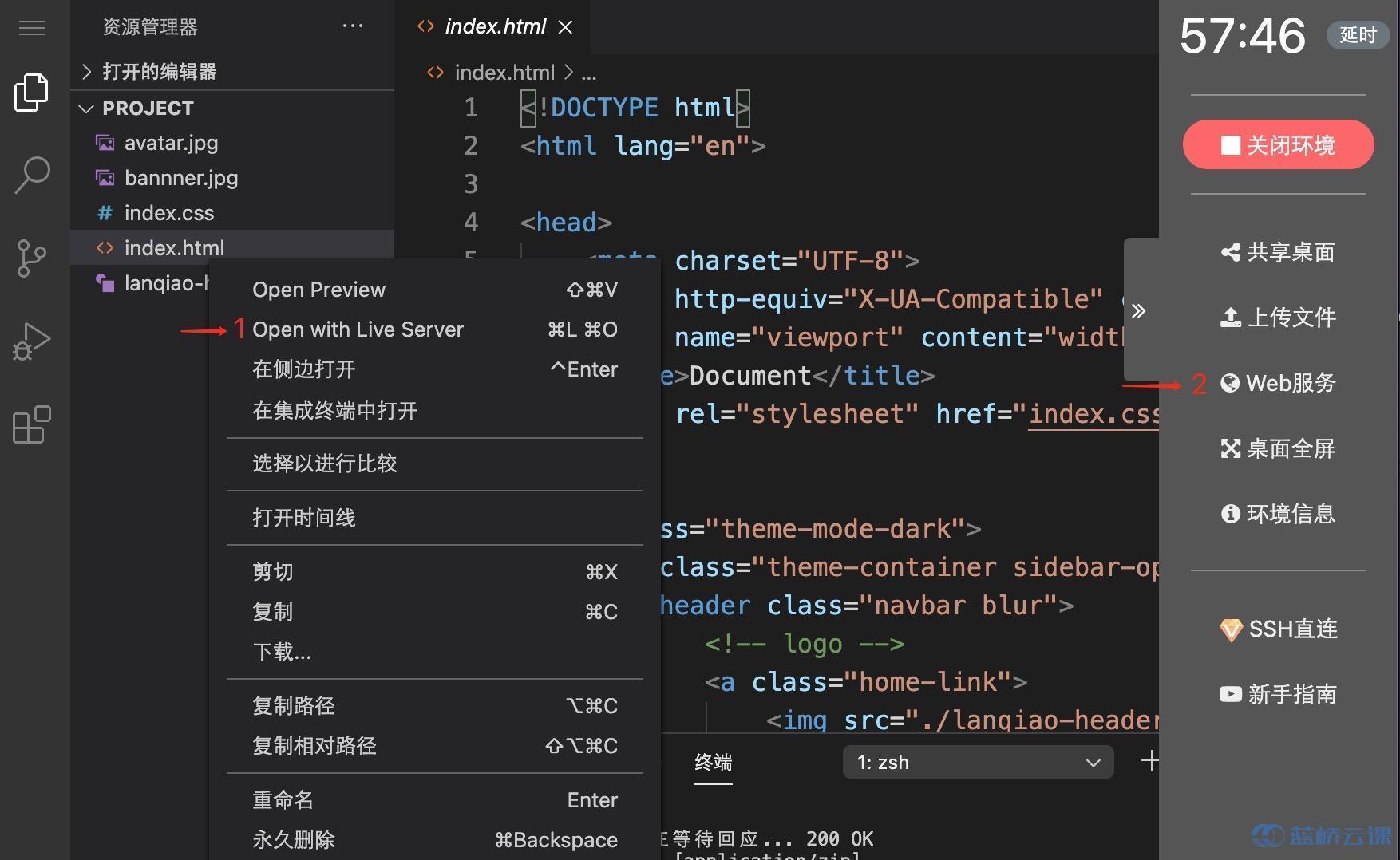Choose 重命名 menu item
This screenshot has width=1400, height=860.
coord(435,800)
